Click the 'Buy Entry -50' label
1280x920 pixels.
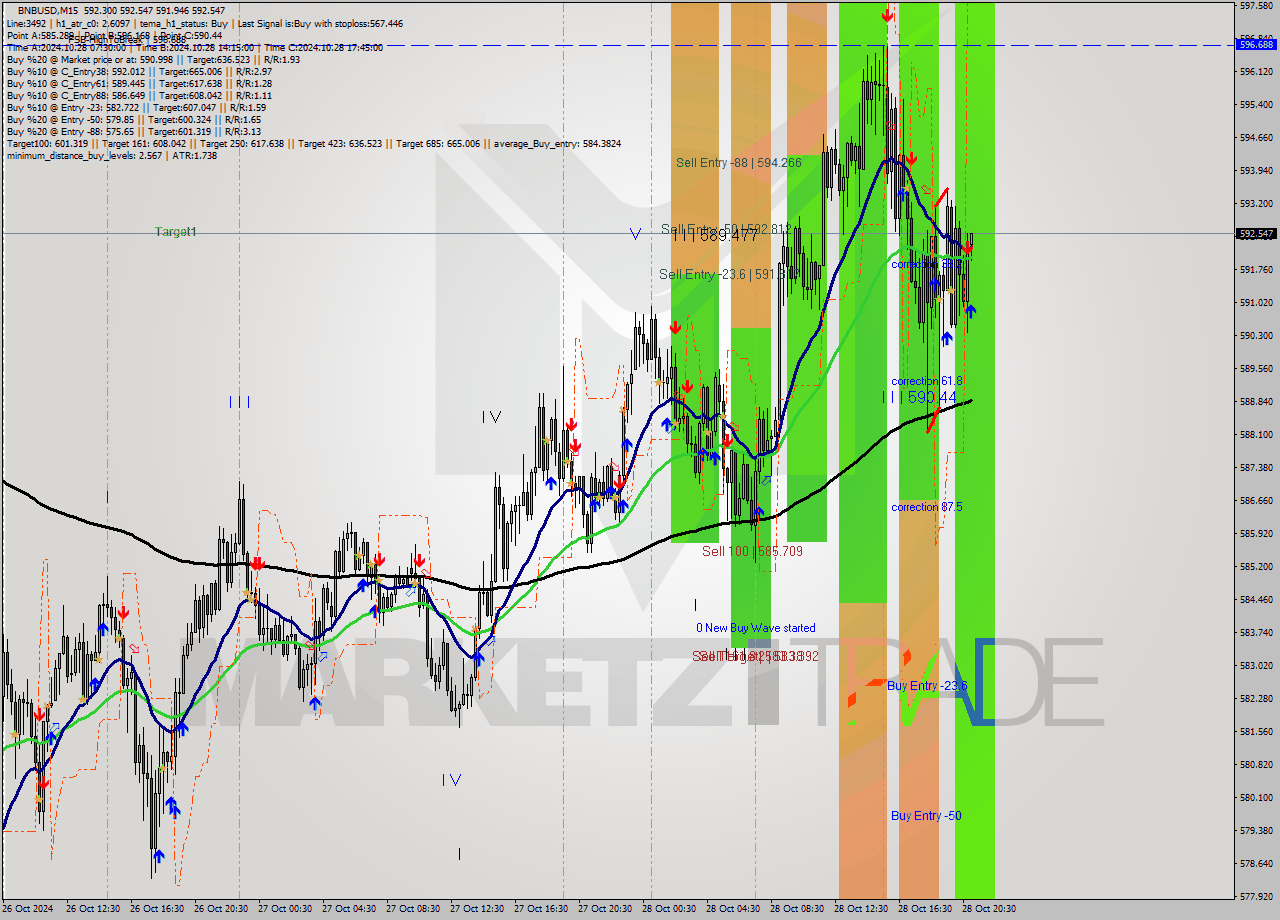(x=926, y=816)
